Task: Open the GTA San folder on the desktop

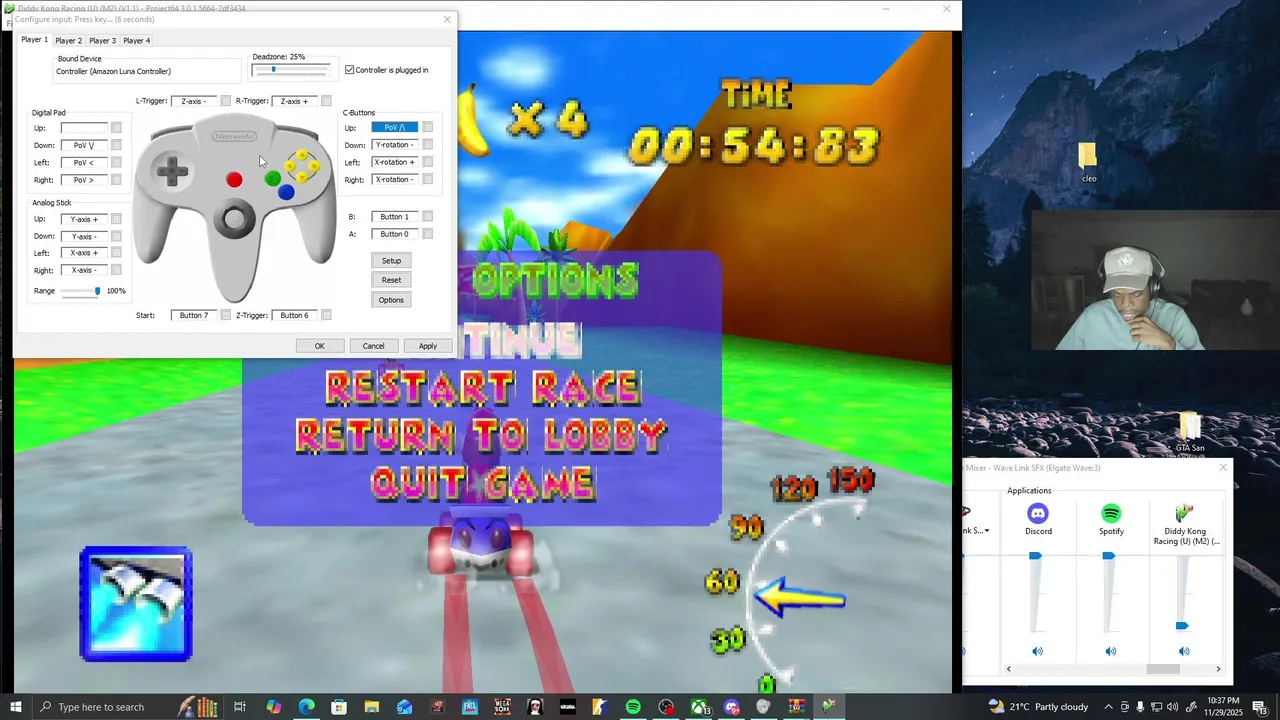Action: tap(1189, 432)
